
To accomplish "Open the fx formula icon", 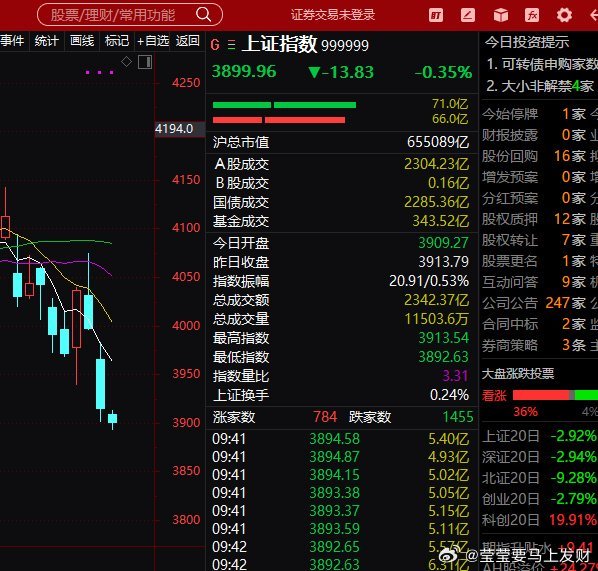I will [532, 15].
